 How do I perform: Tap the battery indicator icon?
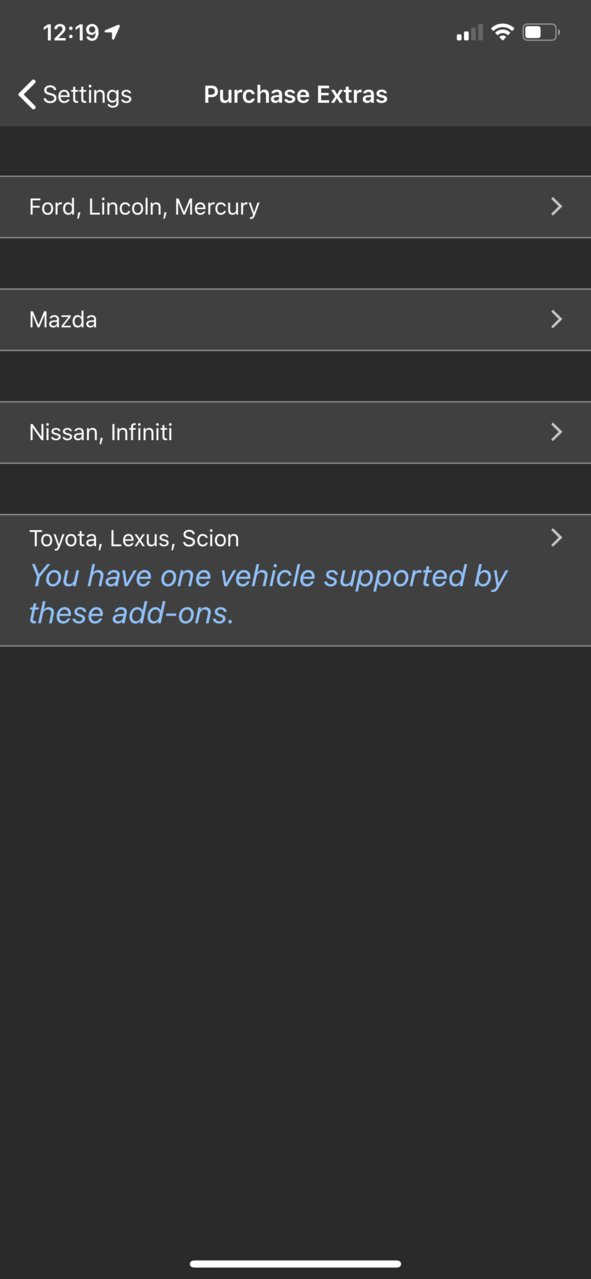coord(541,32)
